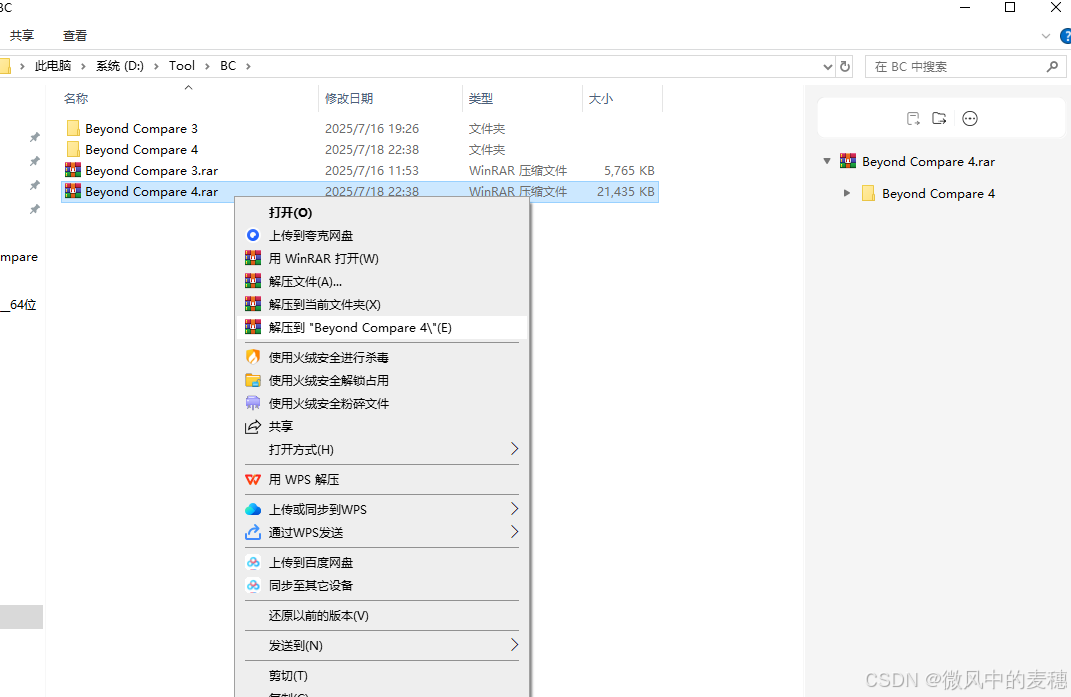Click the share icon beside 共享

click(252, 425)
